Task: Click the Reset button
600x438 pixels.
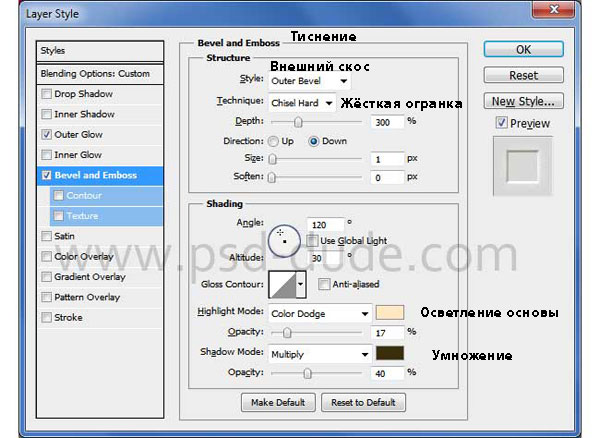Action: tap(523, 75)
